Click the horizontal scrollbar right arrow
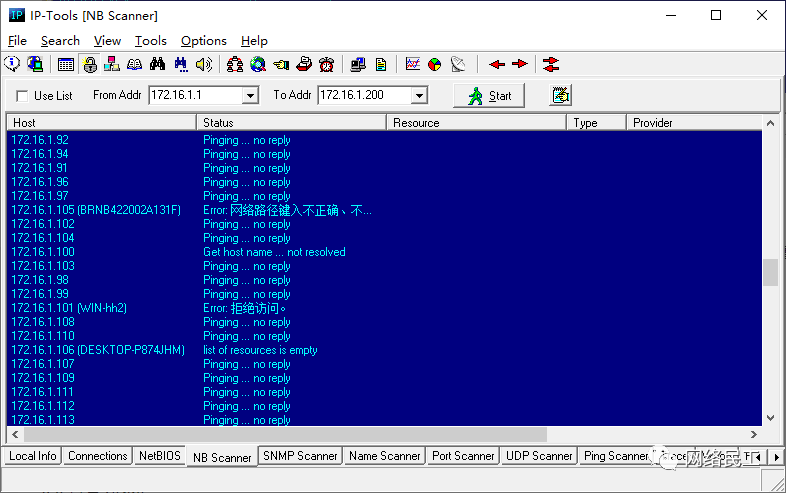The image size is (786, 493). click(753, 434)
